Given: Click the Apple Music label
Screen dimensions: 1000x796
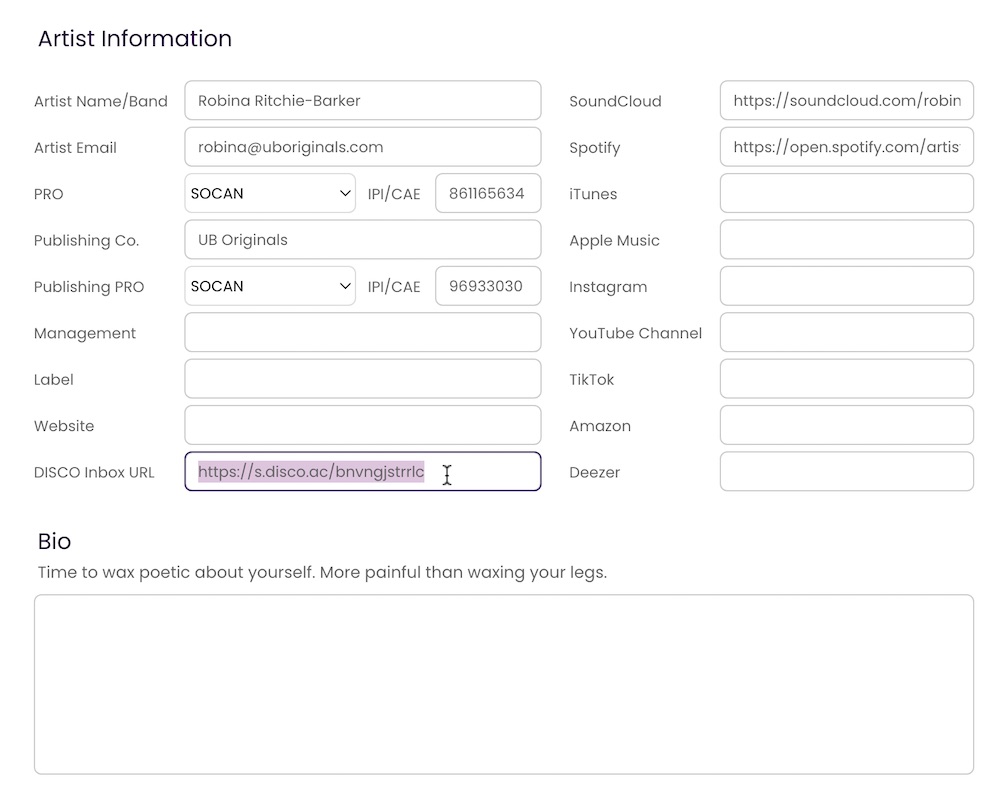Looking at the screenshot, I should pos(614,240).
